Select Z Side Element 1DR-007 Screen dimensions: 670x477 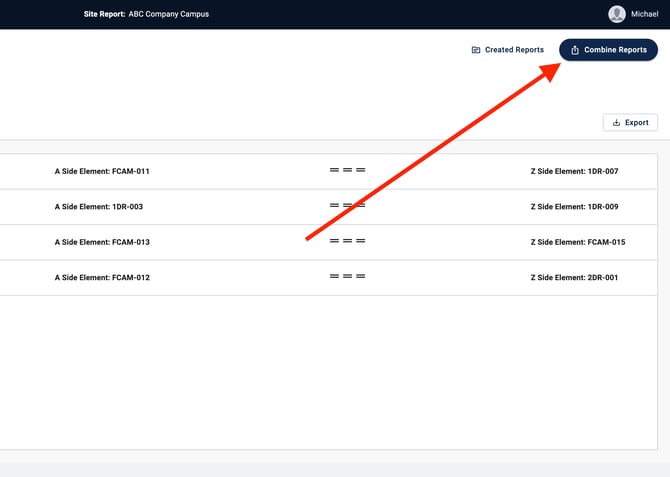pyautogui.click(x=574, y=171)
